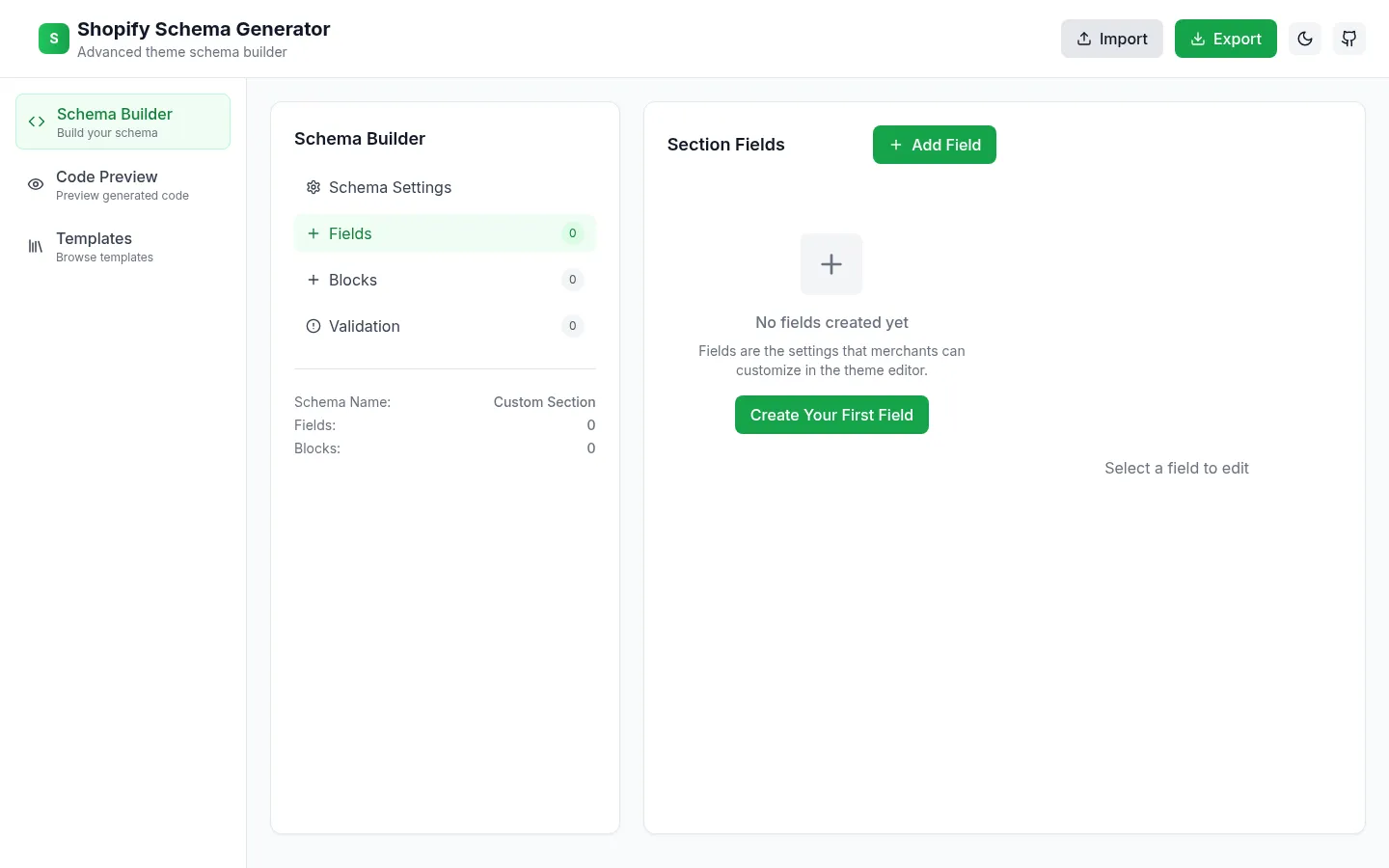Click the Custom Section schema name value
1389x868 pixels.
(544, 402)
